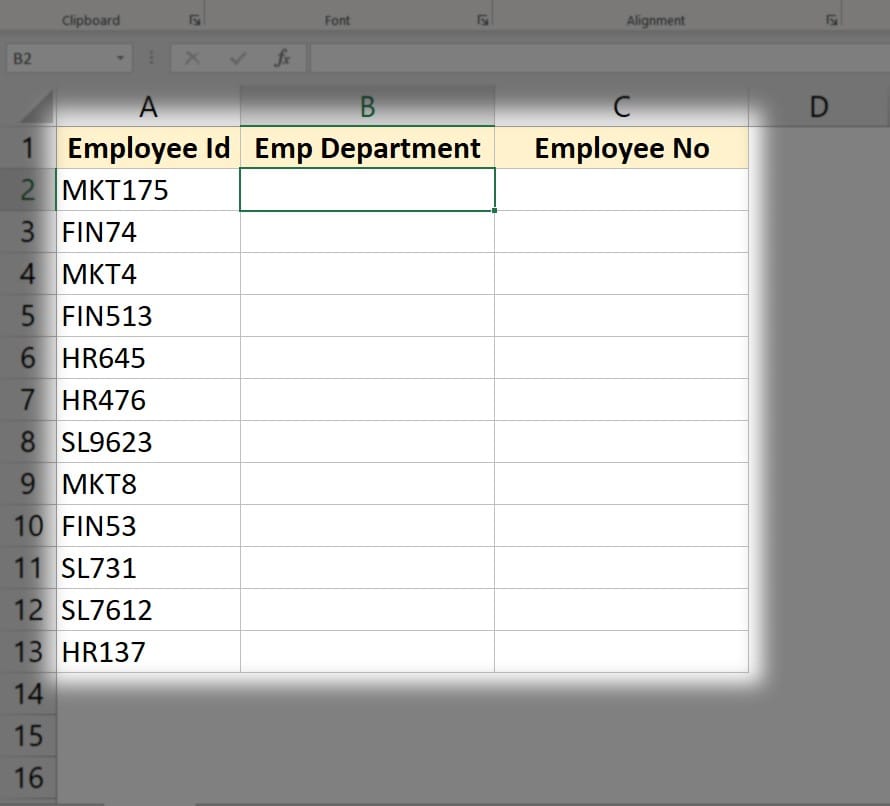Screen dimensions: 890x806
Task: Select column C header
Action: tap(621, 107)
